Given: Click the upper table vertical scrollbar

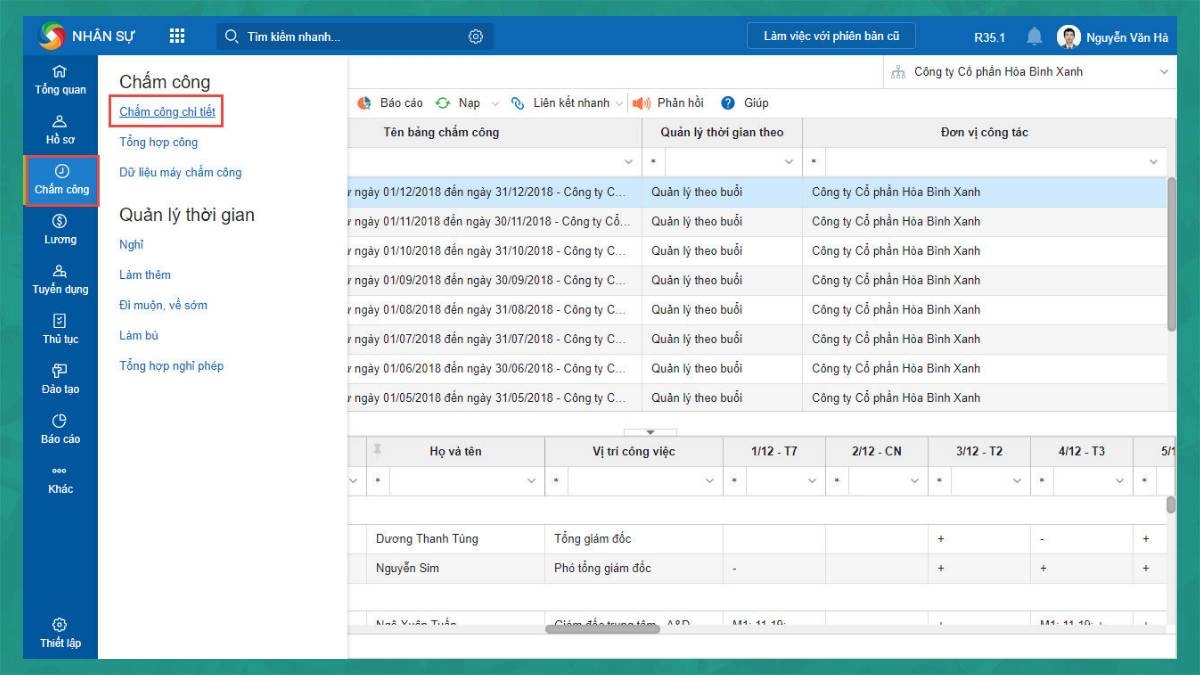Looking at the screenshot, I should (1172, 255).
